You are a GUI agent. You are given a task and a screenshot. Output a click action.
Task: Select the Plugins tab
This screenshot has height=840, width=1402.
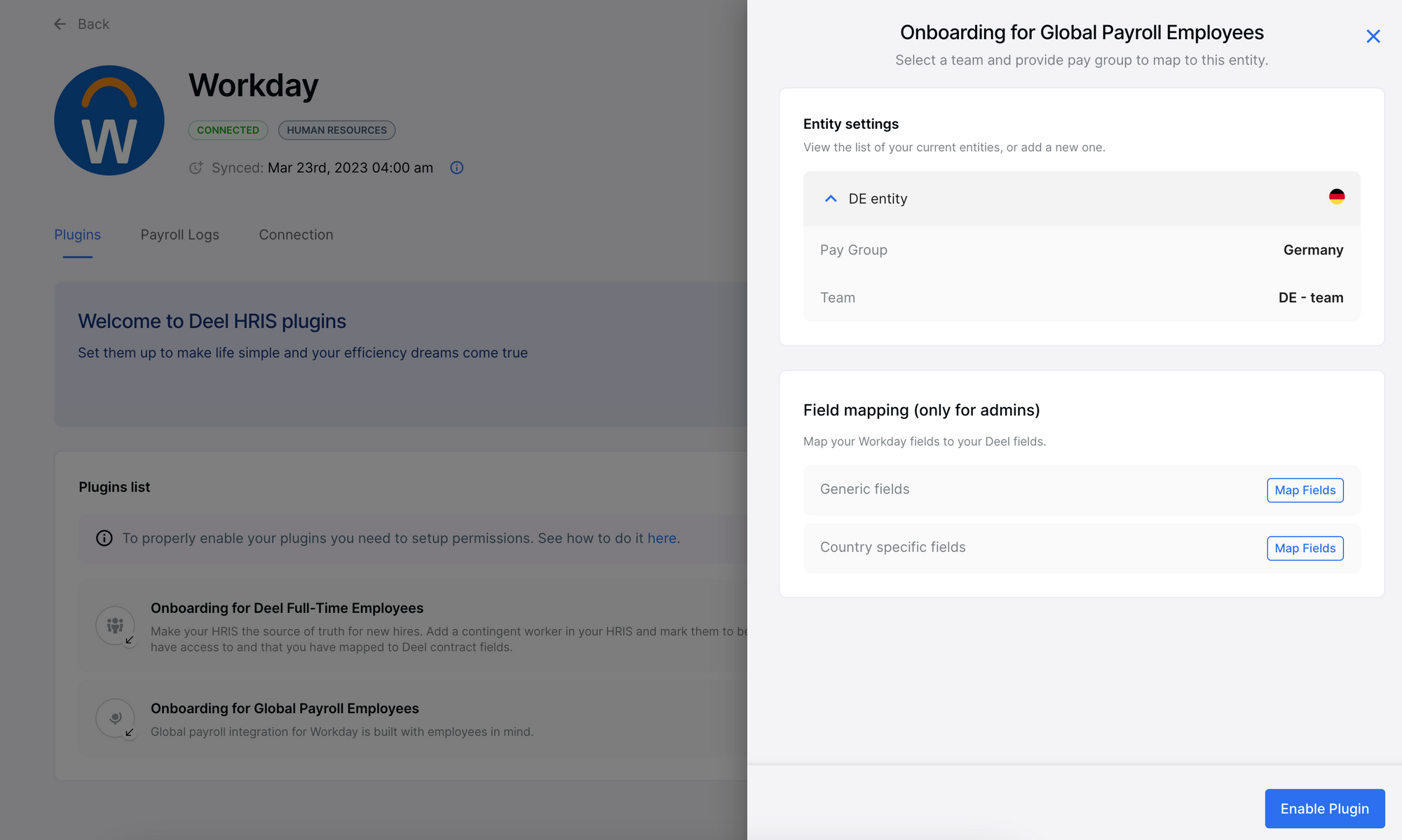[x=77, y=235]
